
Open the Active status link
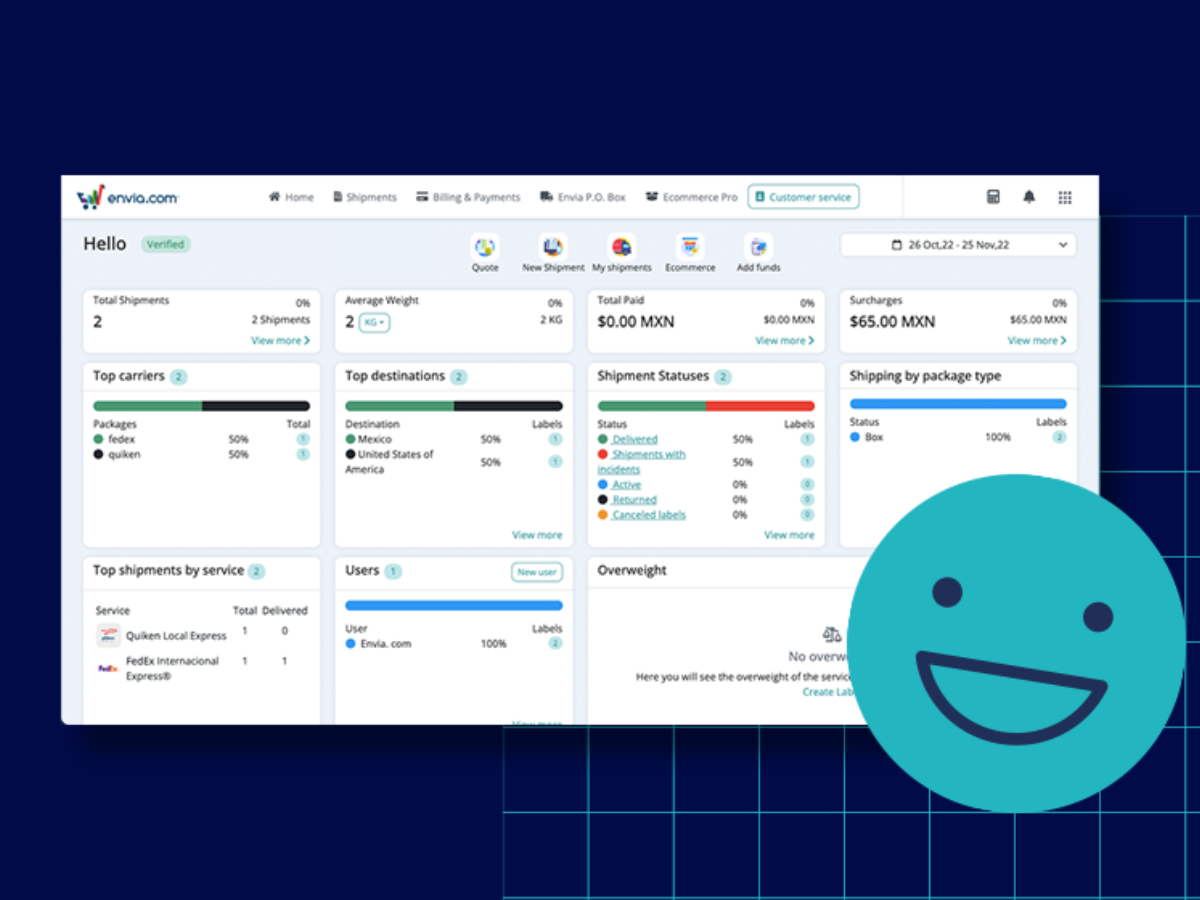pos(627,485)
